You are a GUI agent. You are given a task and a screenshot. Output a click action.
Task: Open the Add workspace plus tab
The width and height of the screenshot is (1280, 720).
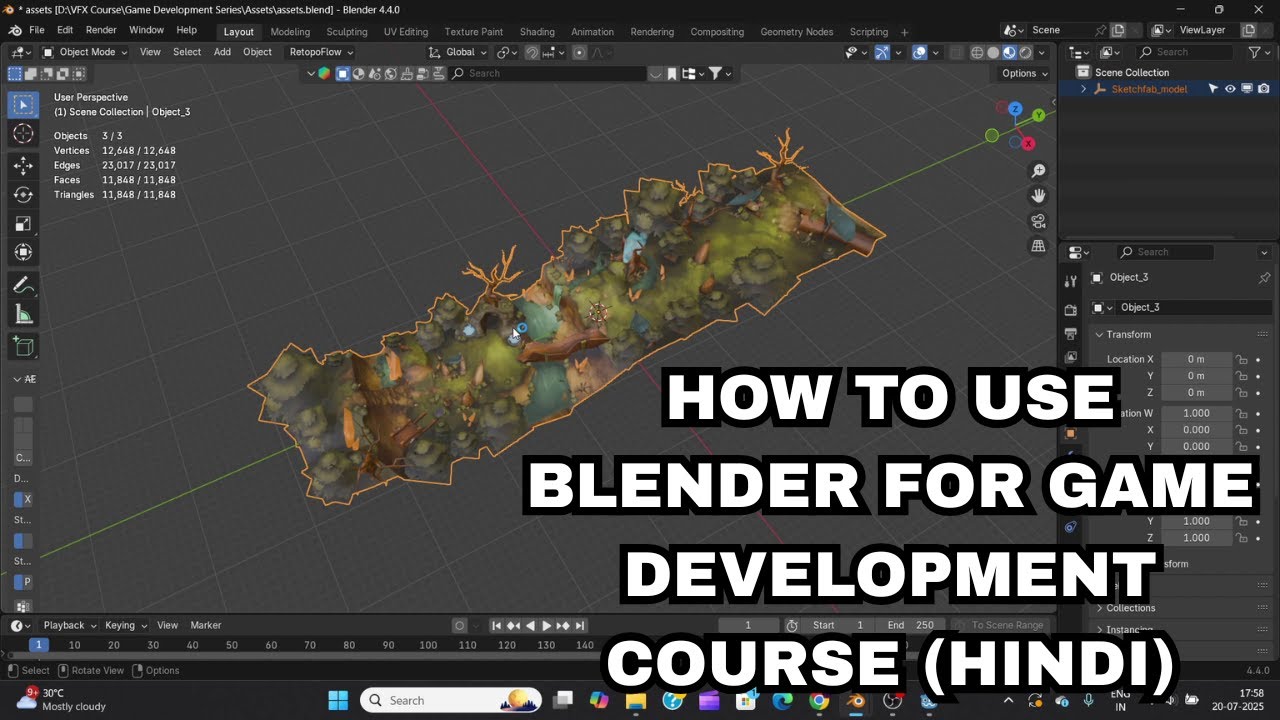click(905, 32)
